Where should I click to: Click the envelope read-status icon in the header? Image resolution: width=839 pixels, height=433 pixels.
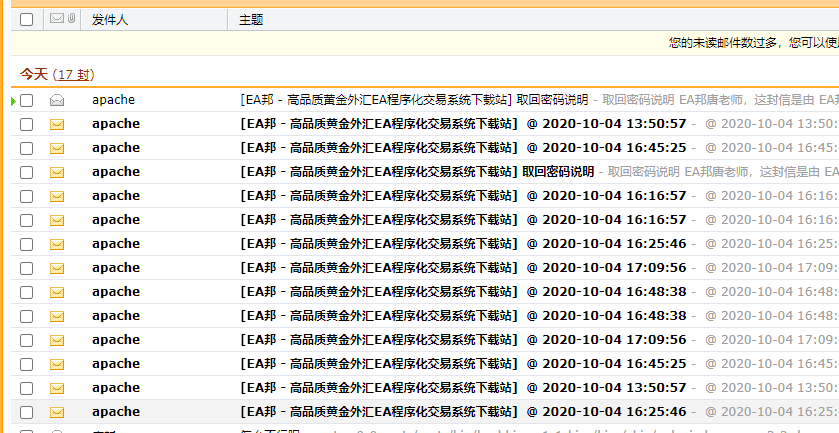pyautogui.click(x=57, y=19)
